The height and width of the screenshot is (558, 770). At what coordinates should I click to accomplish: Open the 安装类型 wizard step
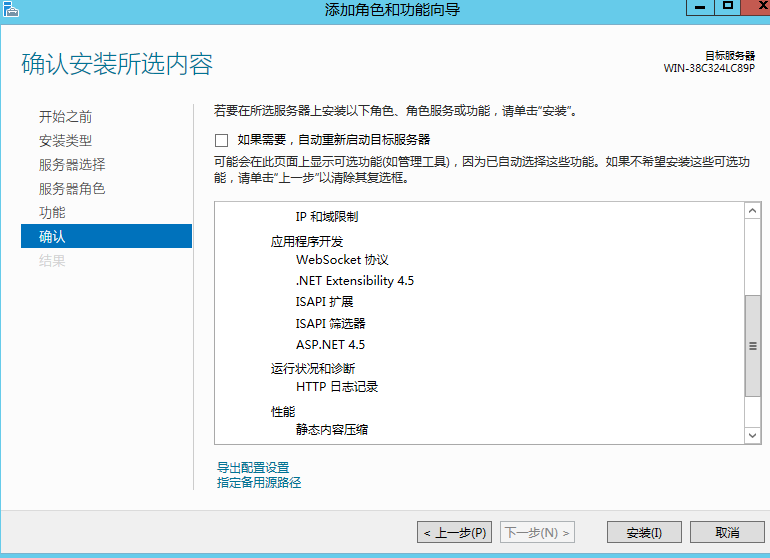pos(66,141)
